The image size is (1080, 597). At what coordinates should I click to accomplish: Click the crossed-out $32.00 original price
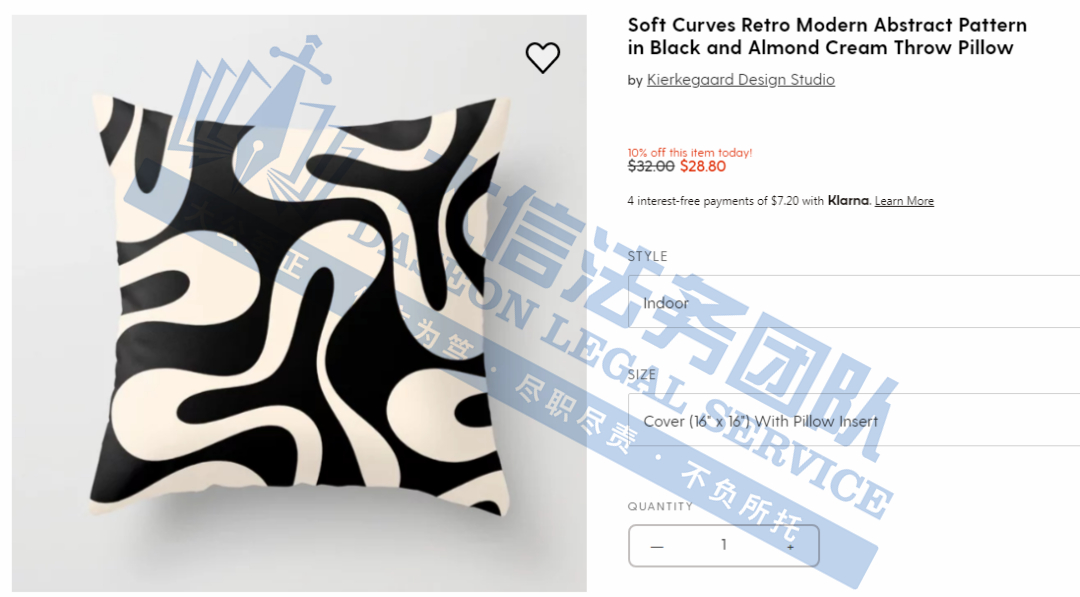(651, 167)
